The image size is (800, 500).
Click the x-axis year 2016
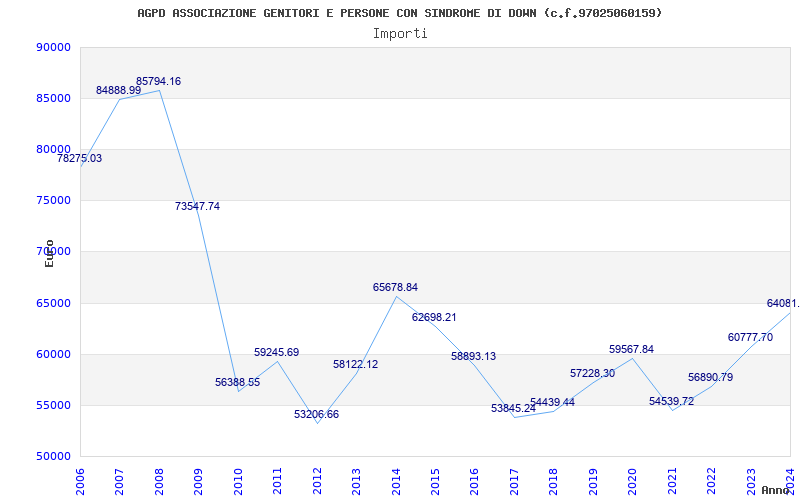[474, 480]
